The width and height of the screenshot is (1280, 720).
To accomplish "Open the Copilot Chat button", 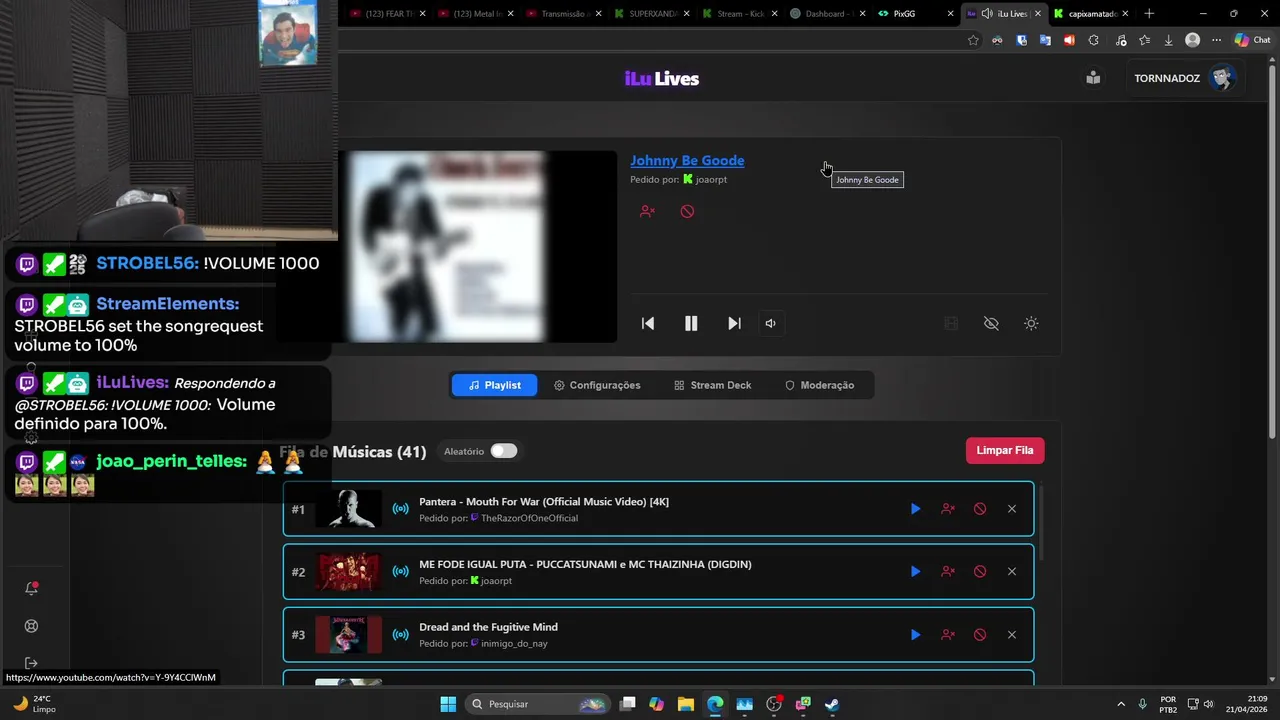I will pos(1254,40).
